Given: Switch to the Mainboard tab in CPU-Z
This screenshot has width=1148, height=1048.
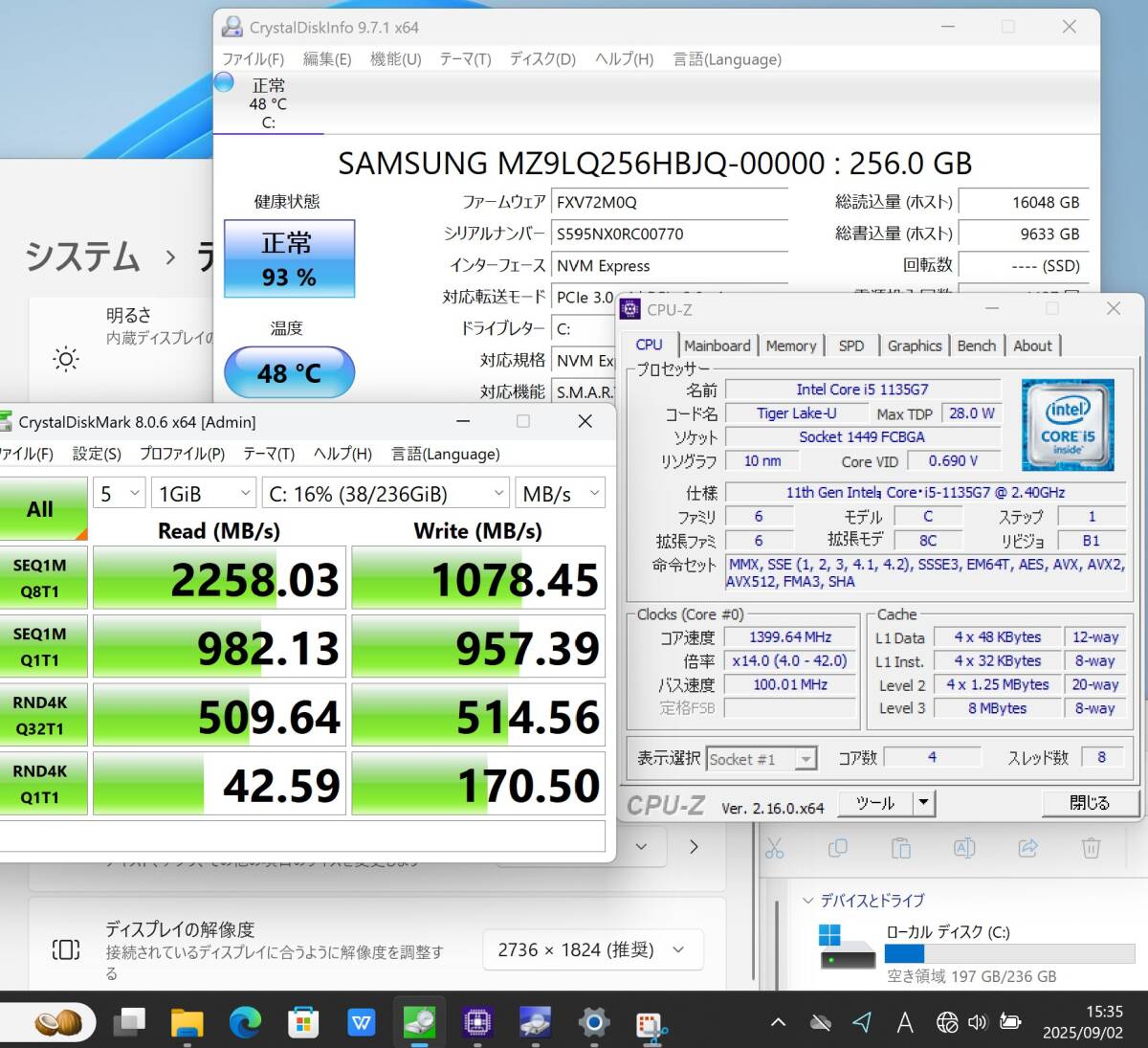Looking at the screenshot, I should (x=717, y=346).
